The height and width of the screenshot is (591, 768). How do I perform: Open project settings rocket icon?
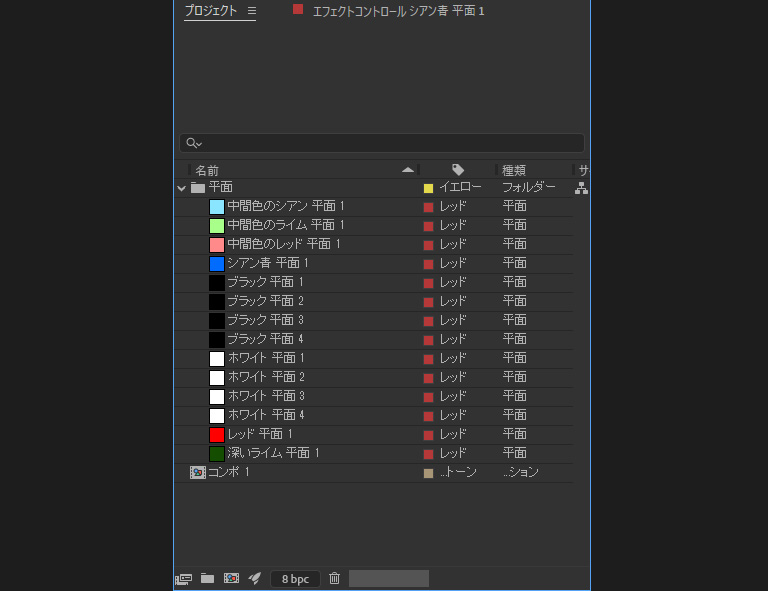[255, 578]
